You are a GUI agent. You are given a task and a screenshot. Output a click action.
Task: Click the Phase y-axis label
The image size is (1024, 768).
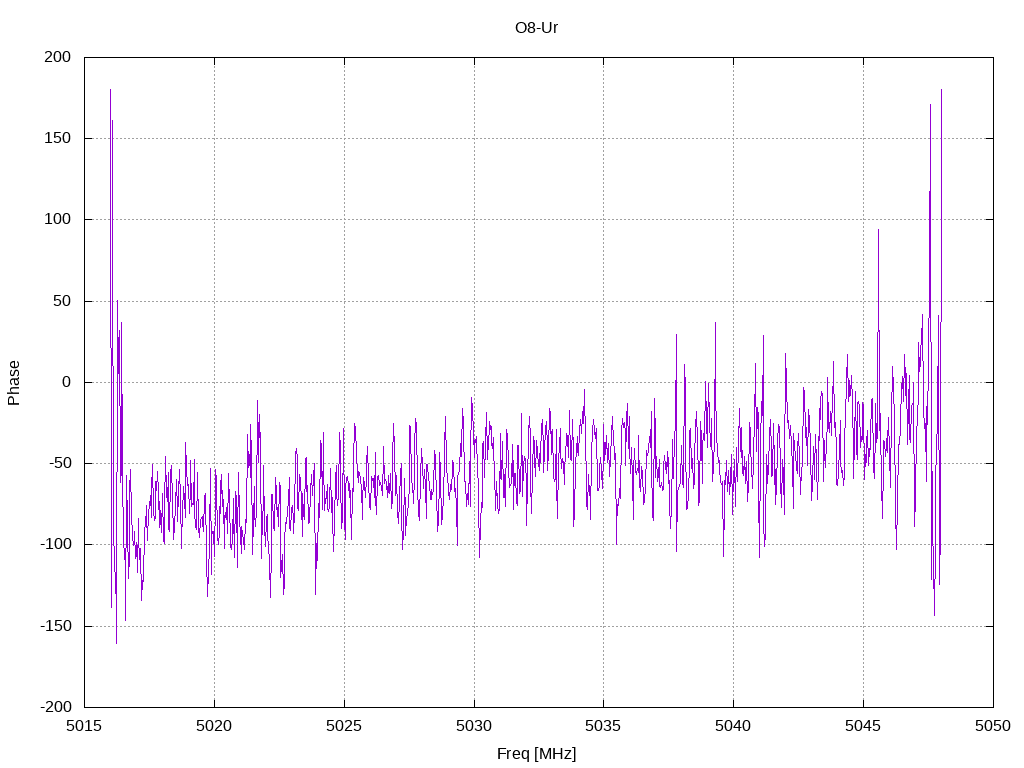(x=14, y=383)
